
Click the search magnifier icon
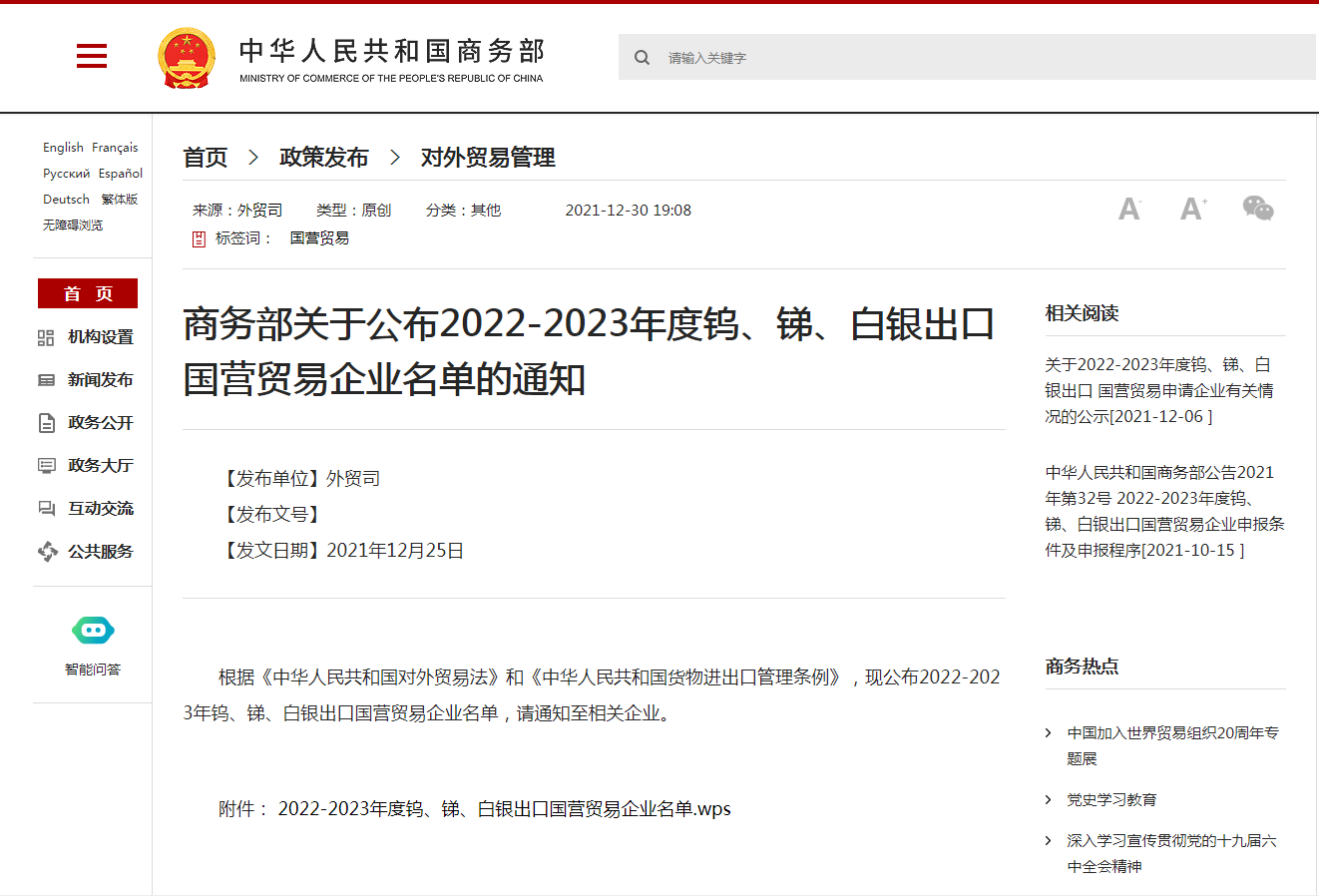642,58
